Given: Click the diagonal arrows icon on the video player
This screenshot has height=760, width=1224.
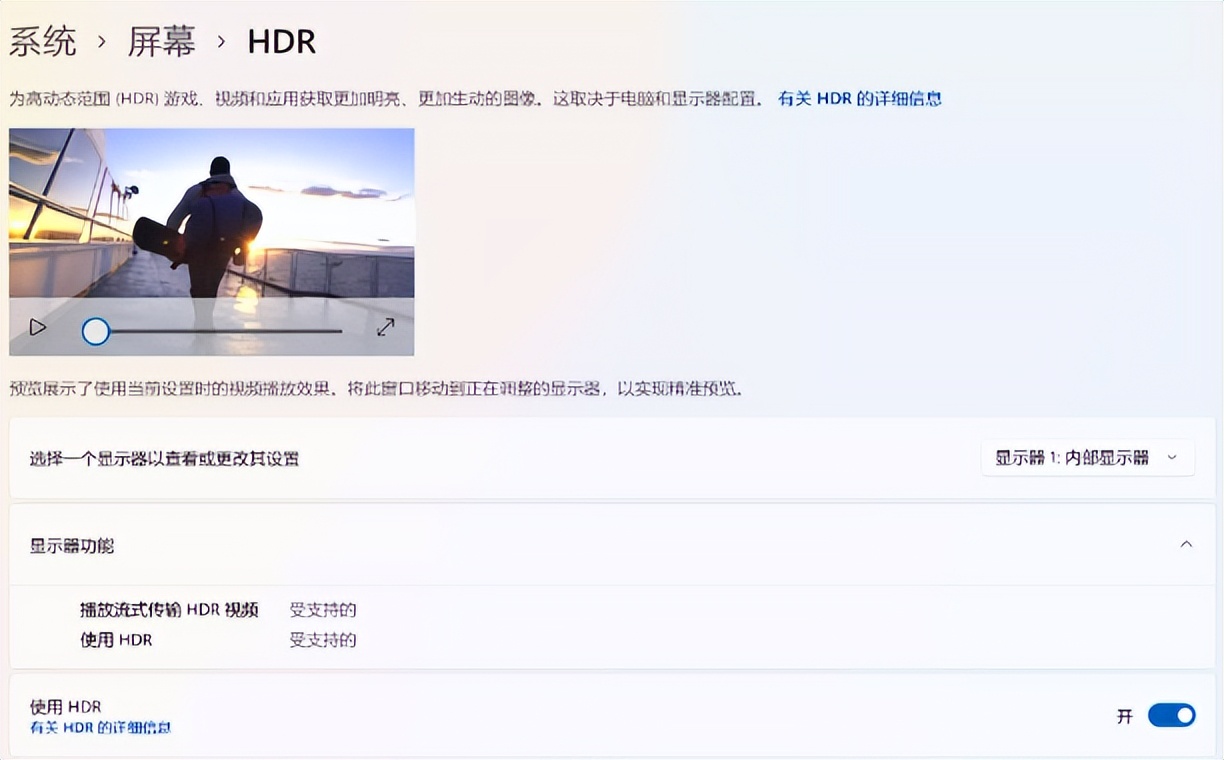Looking at the screenshot, I should pos(386,327).
